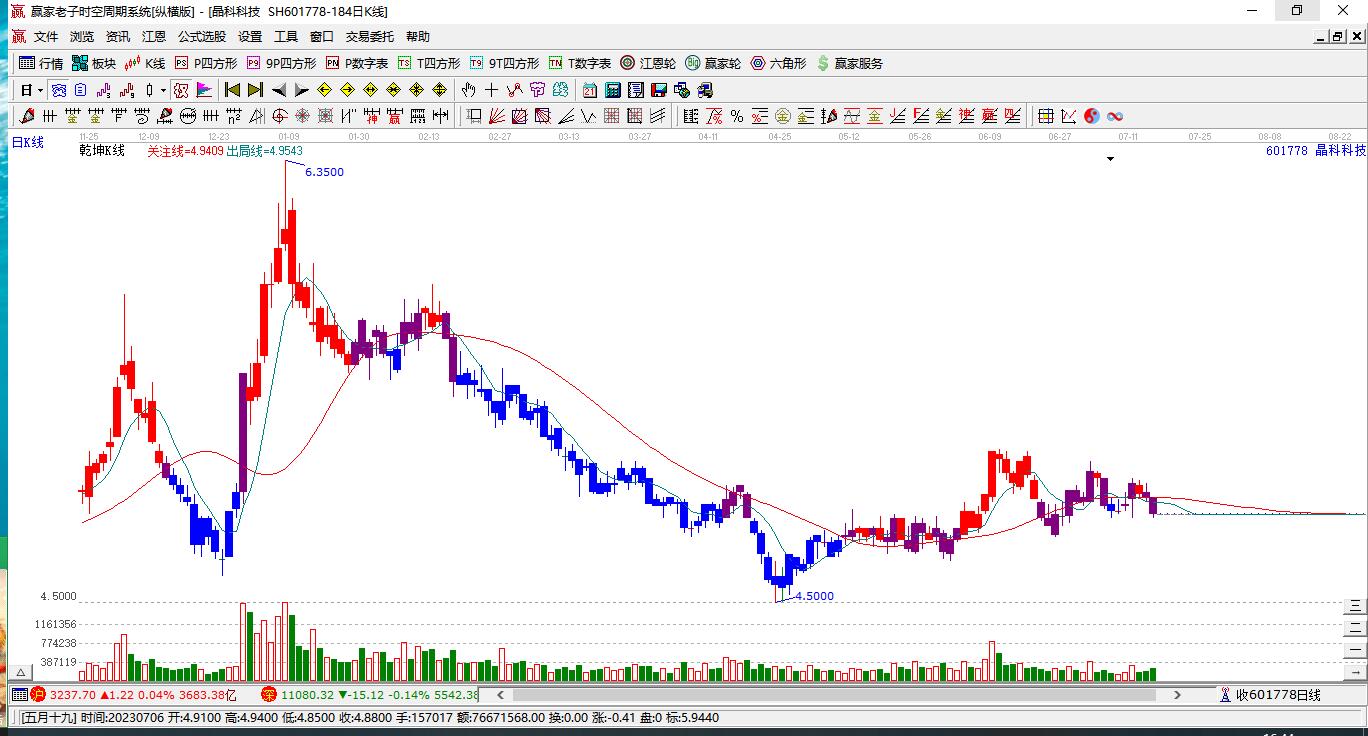This screenshot has height=736, width=1368.
Task: Open the 江恩 menu
Action: (x=154, y=37)
